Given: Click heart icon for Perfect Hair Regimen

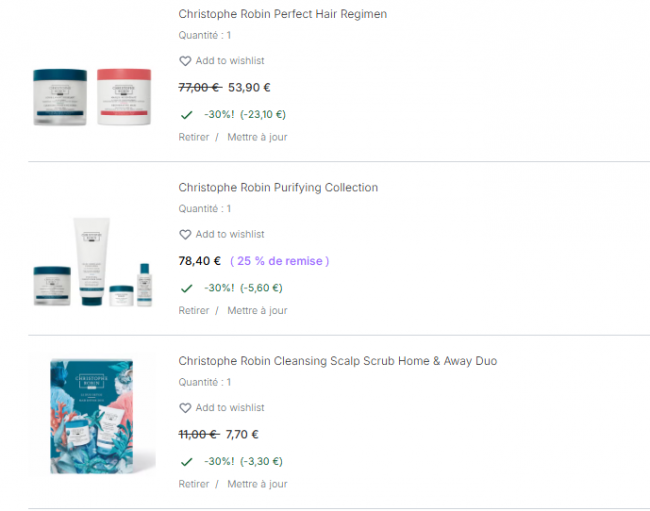Looking at the screenshot, I should coord(185,61).
